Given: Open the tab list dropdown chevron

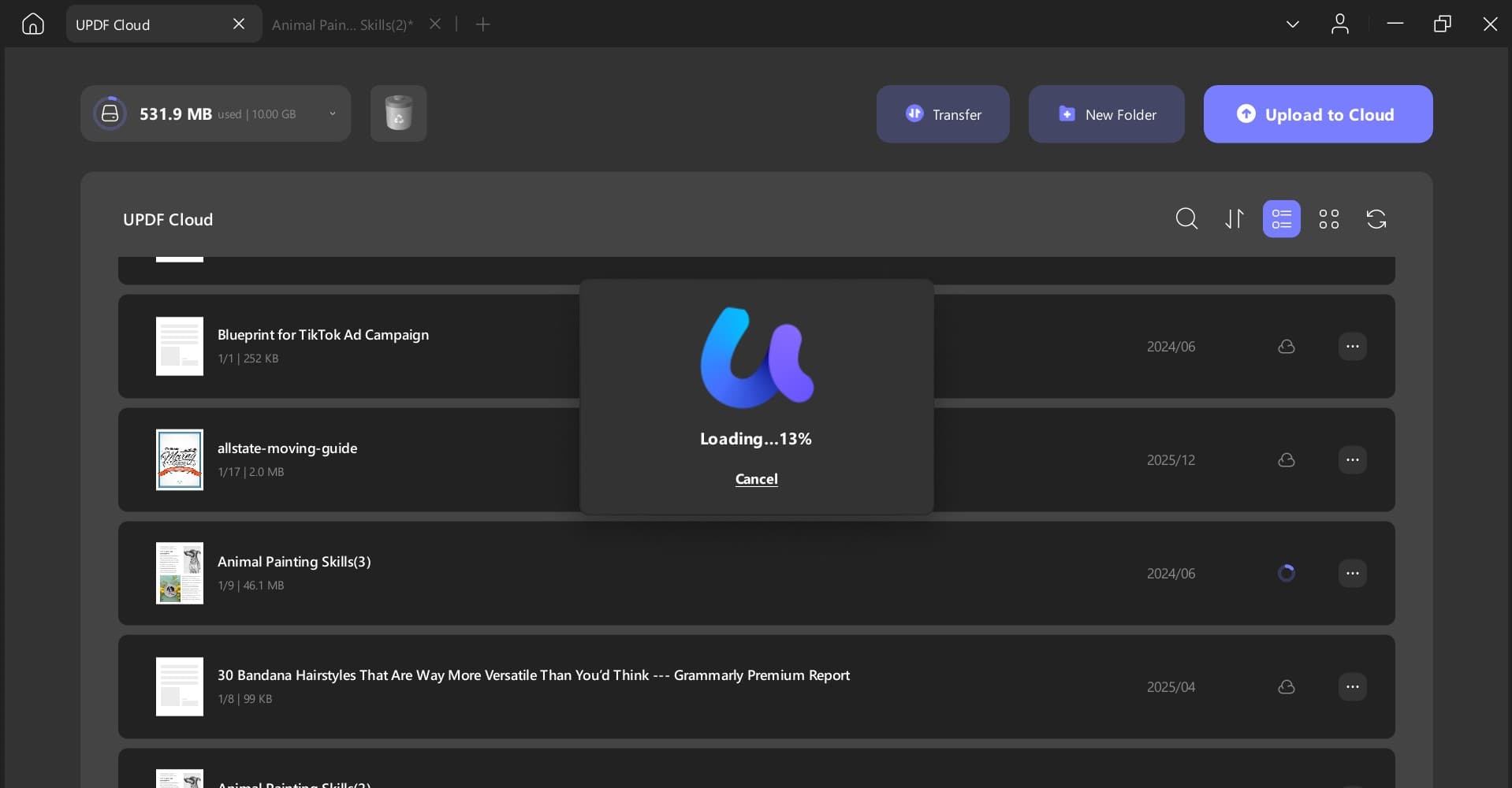Looking at the screenshot, I should [1292, 24].
